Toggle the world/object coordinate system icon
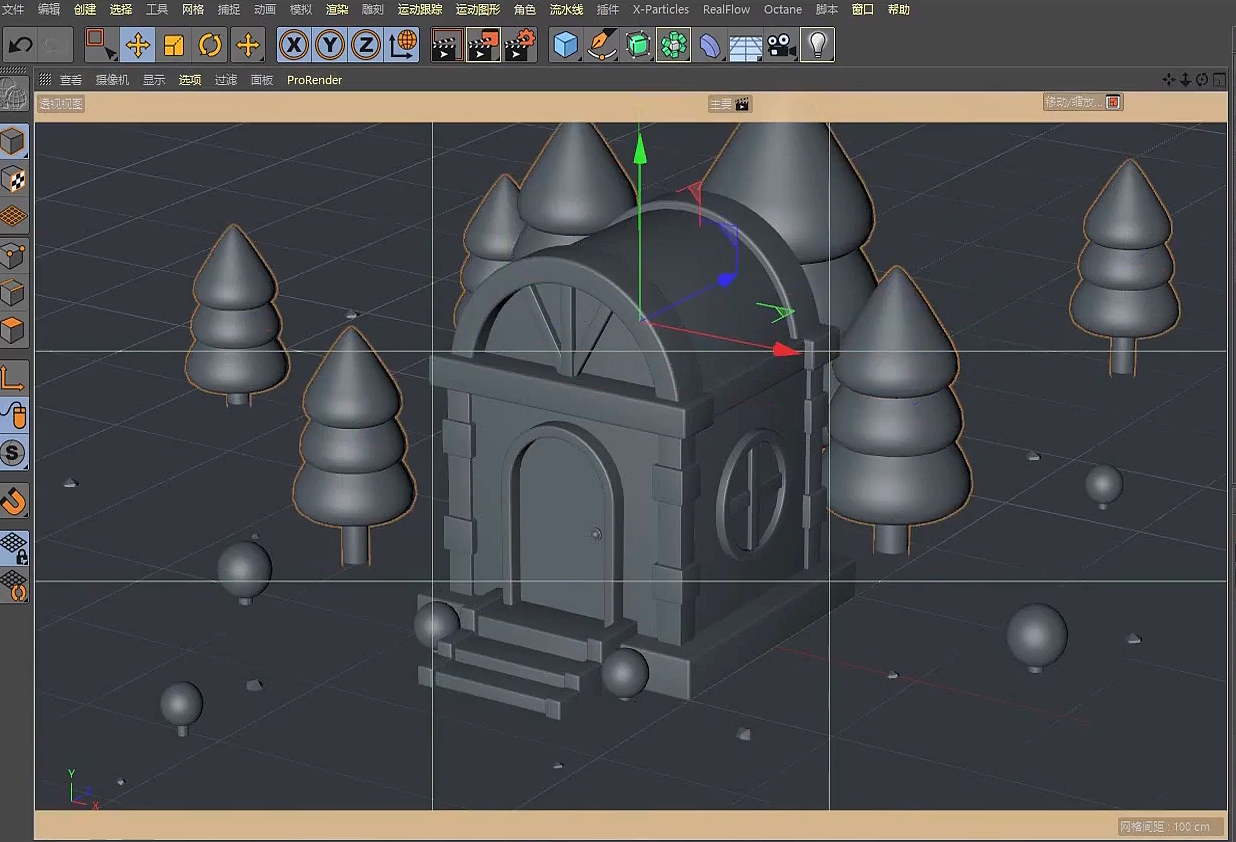Screen dimensions: 1236x842 [x=403, y=45]
